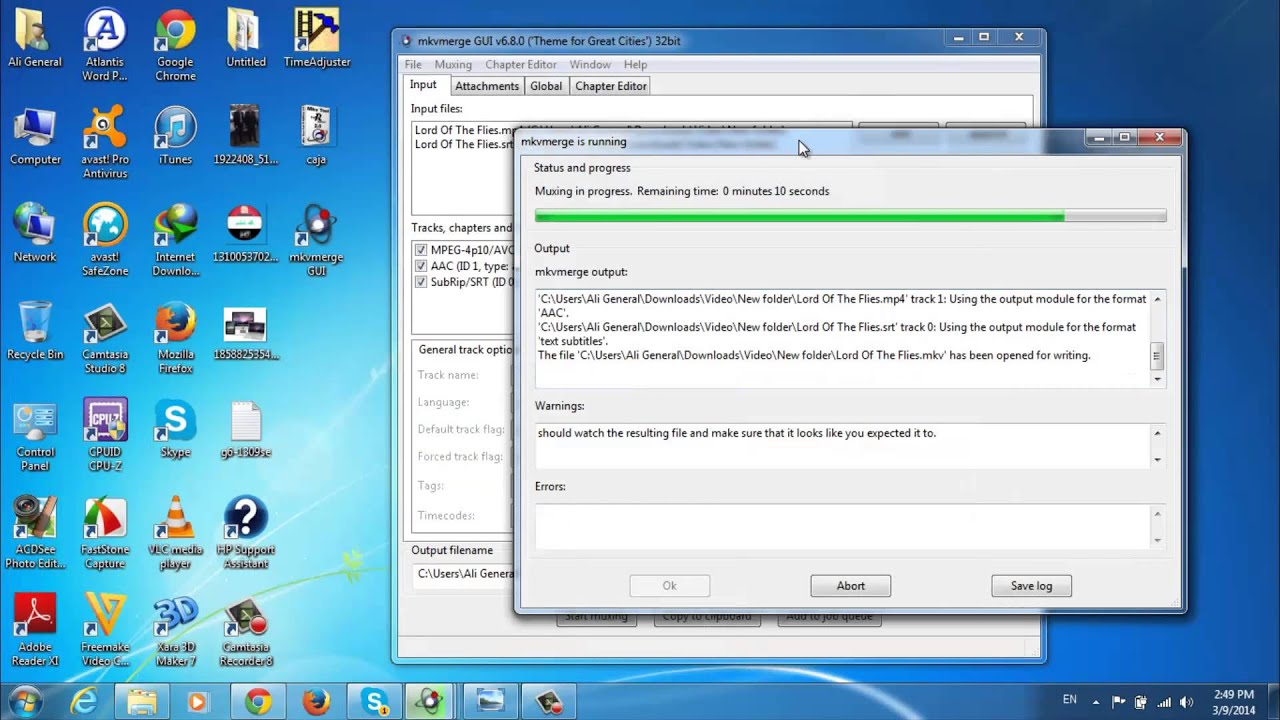Switch to the Global tab
Screen dimensions: 1280x720
pyautogui.click(x=546, y=86)
